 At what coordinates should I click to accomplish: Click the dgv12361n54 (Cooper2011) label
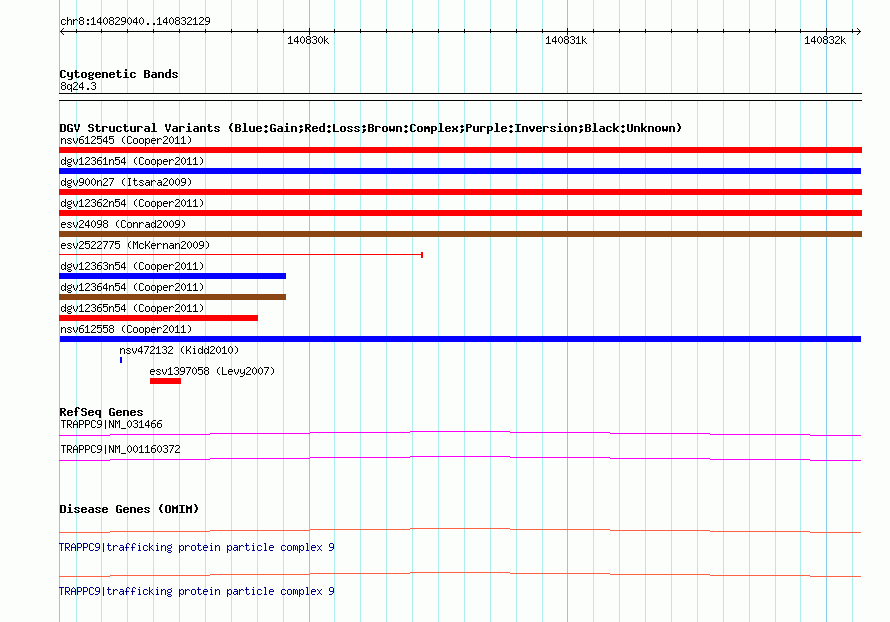(132, 161)
